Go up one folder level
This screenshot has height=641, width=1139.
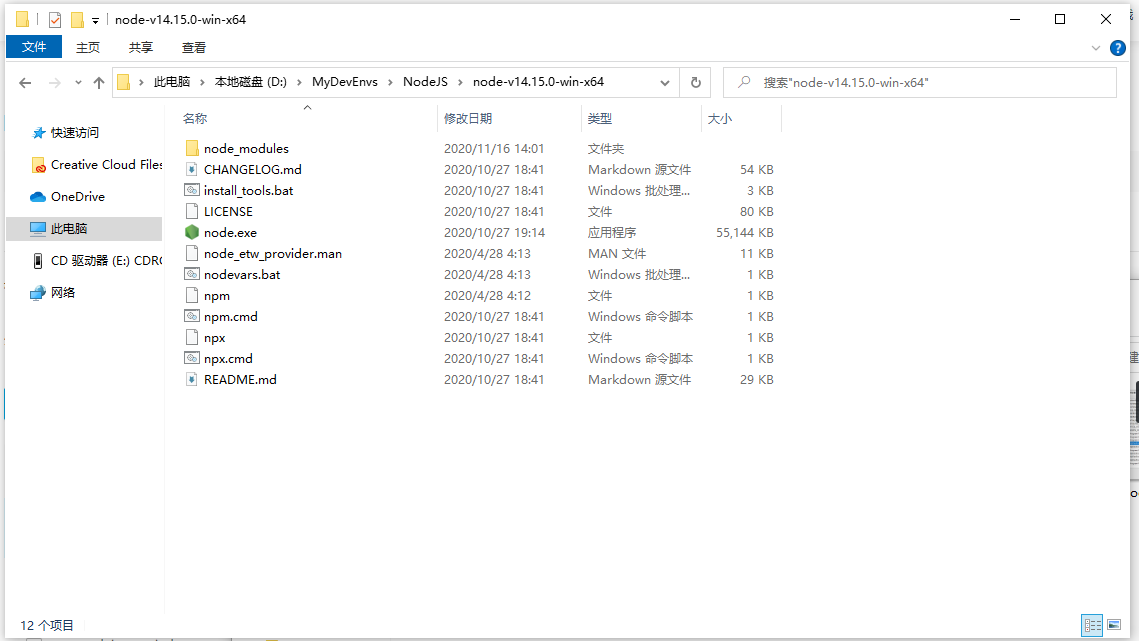[99, 83]
